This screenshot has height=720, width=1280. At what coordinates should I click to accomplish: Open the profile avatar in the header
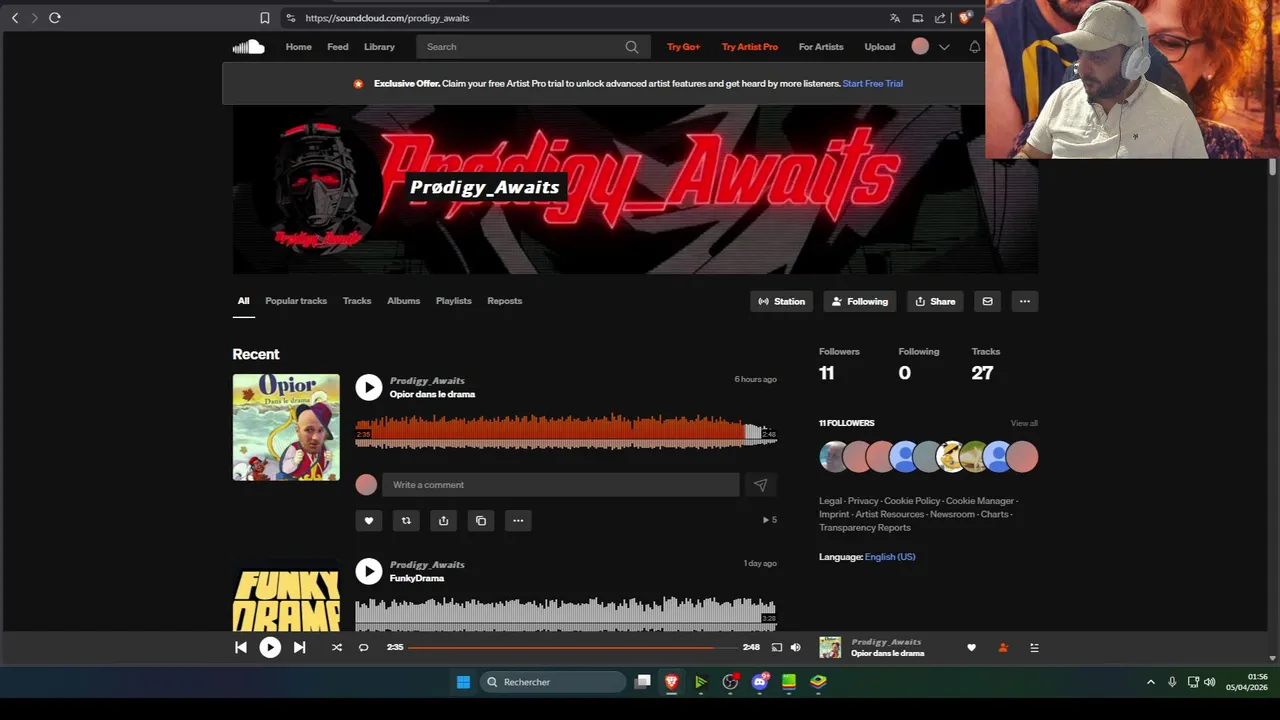click(920, 46)
